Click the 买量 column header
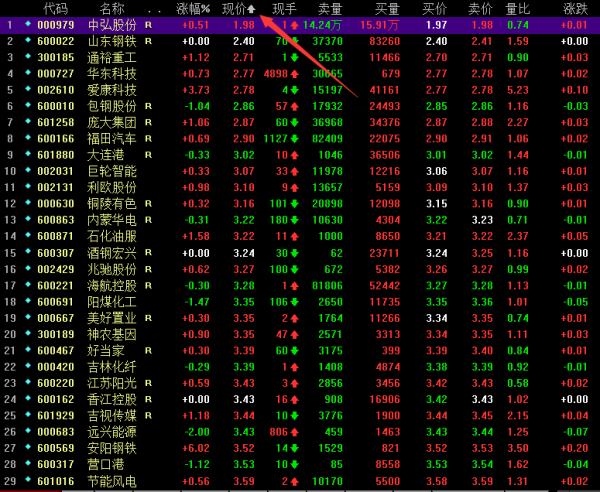Image resolution: width=600 pixels, height=492 pixels. point(387,8)
